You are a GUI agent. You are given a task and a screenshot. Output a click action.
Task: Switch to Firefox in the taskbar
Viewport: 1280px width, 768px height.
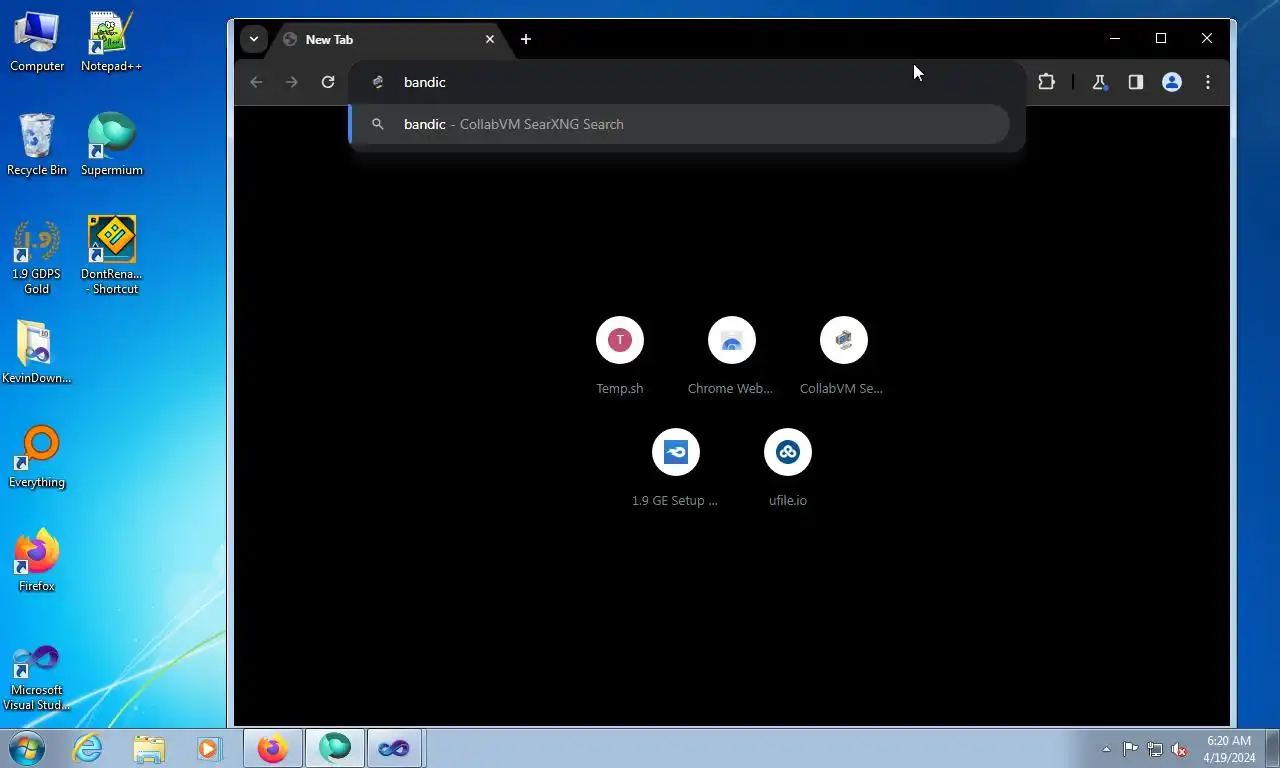[272, 748]
